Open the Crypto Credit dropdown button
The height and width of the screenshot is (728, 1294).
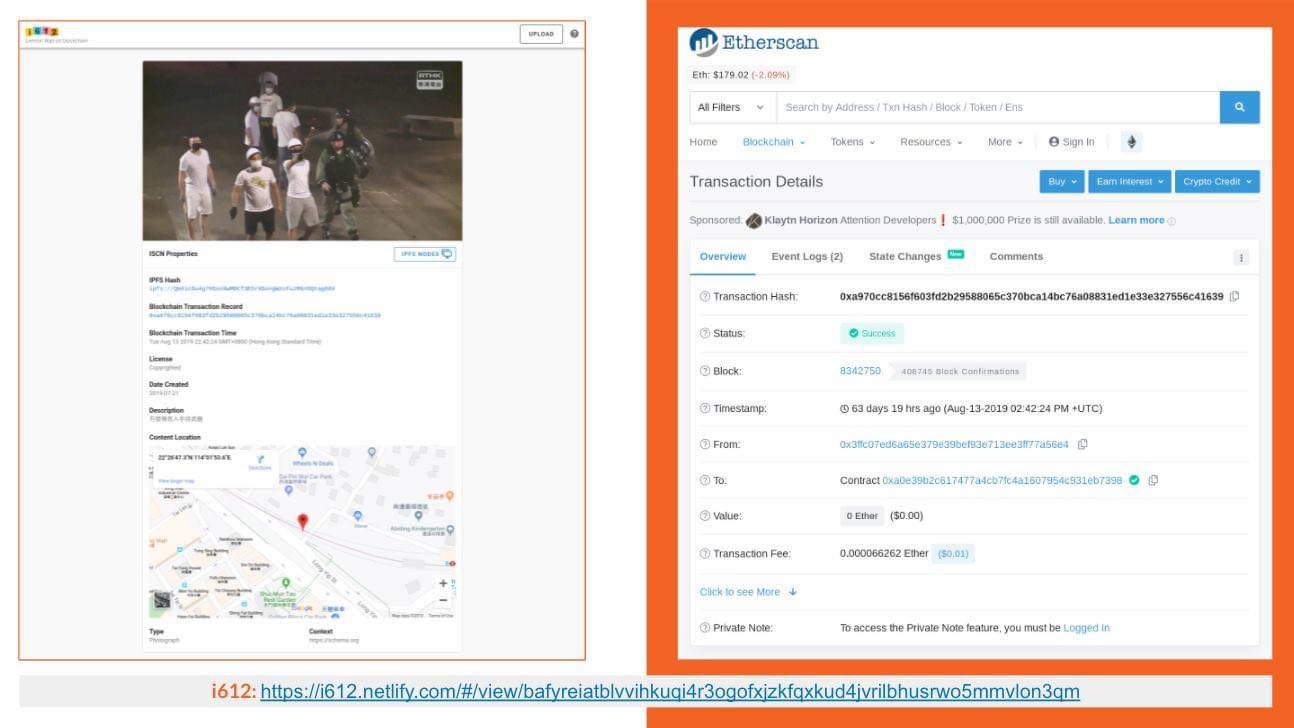[1217, 181]
